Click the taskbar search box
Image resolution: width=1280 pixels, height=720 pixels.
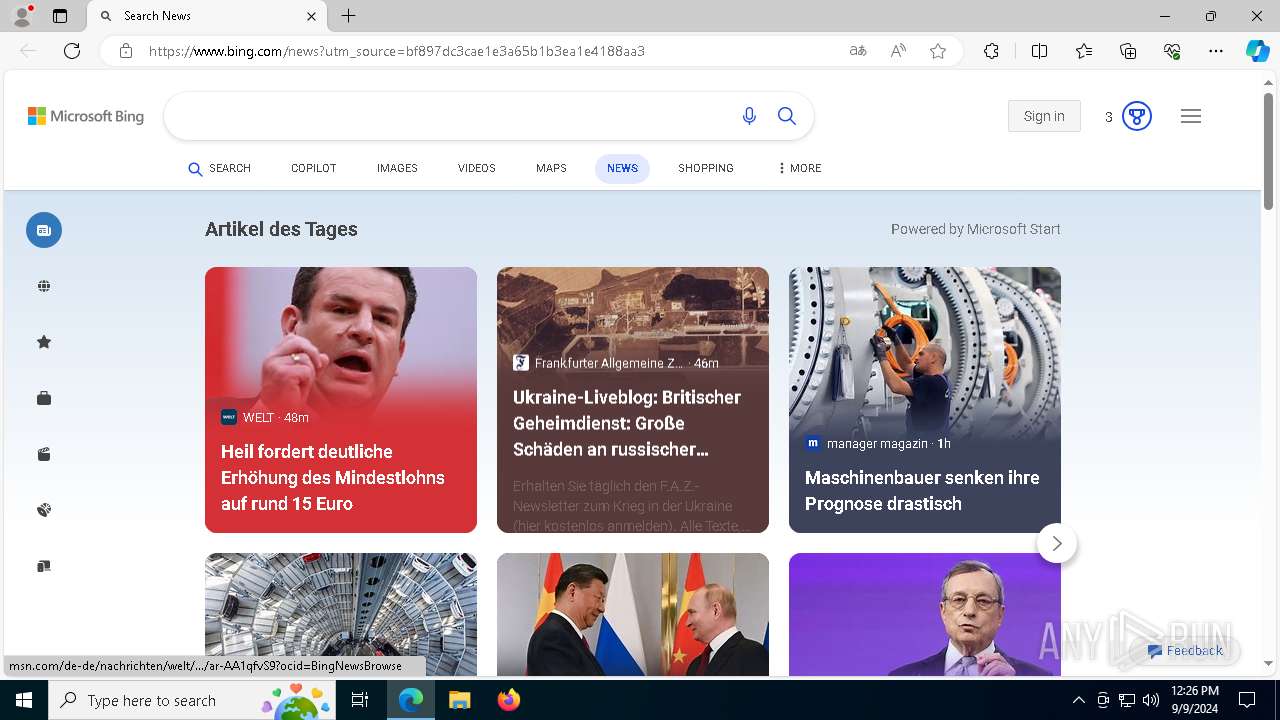coord(194,700)
